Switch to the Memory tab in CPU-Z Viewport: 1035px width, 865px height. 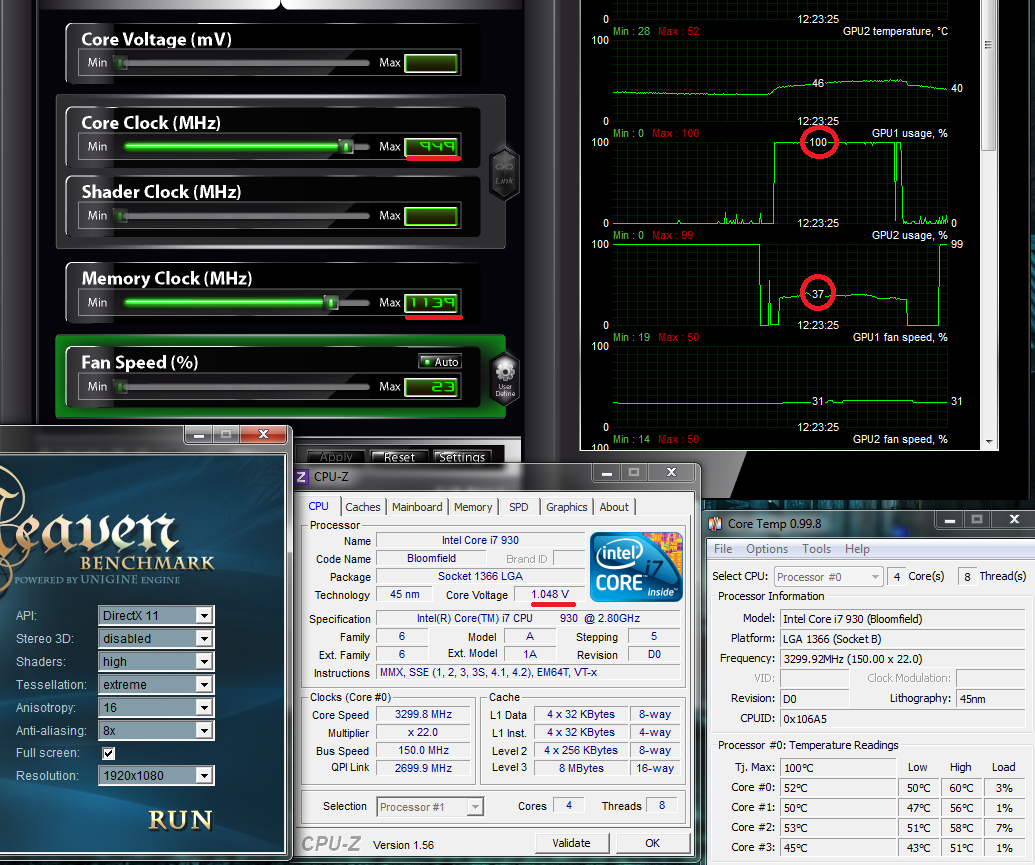473,507
